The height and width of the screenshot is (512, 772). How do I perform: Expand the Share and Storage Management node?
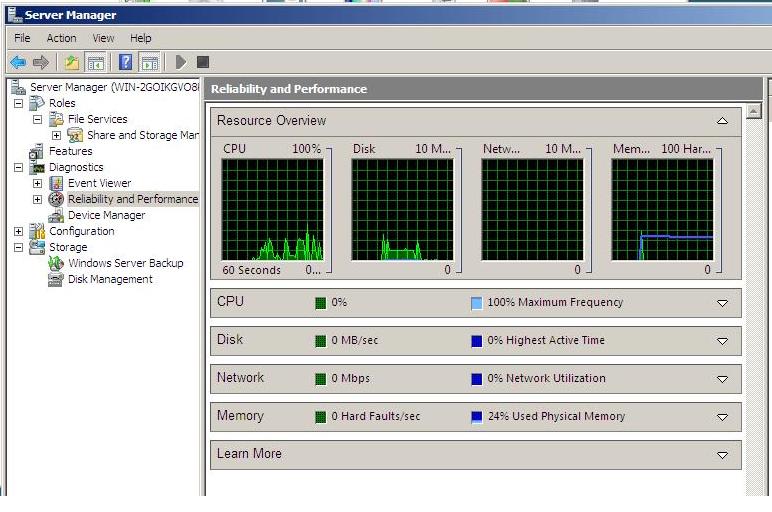coord(57,135)
